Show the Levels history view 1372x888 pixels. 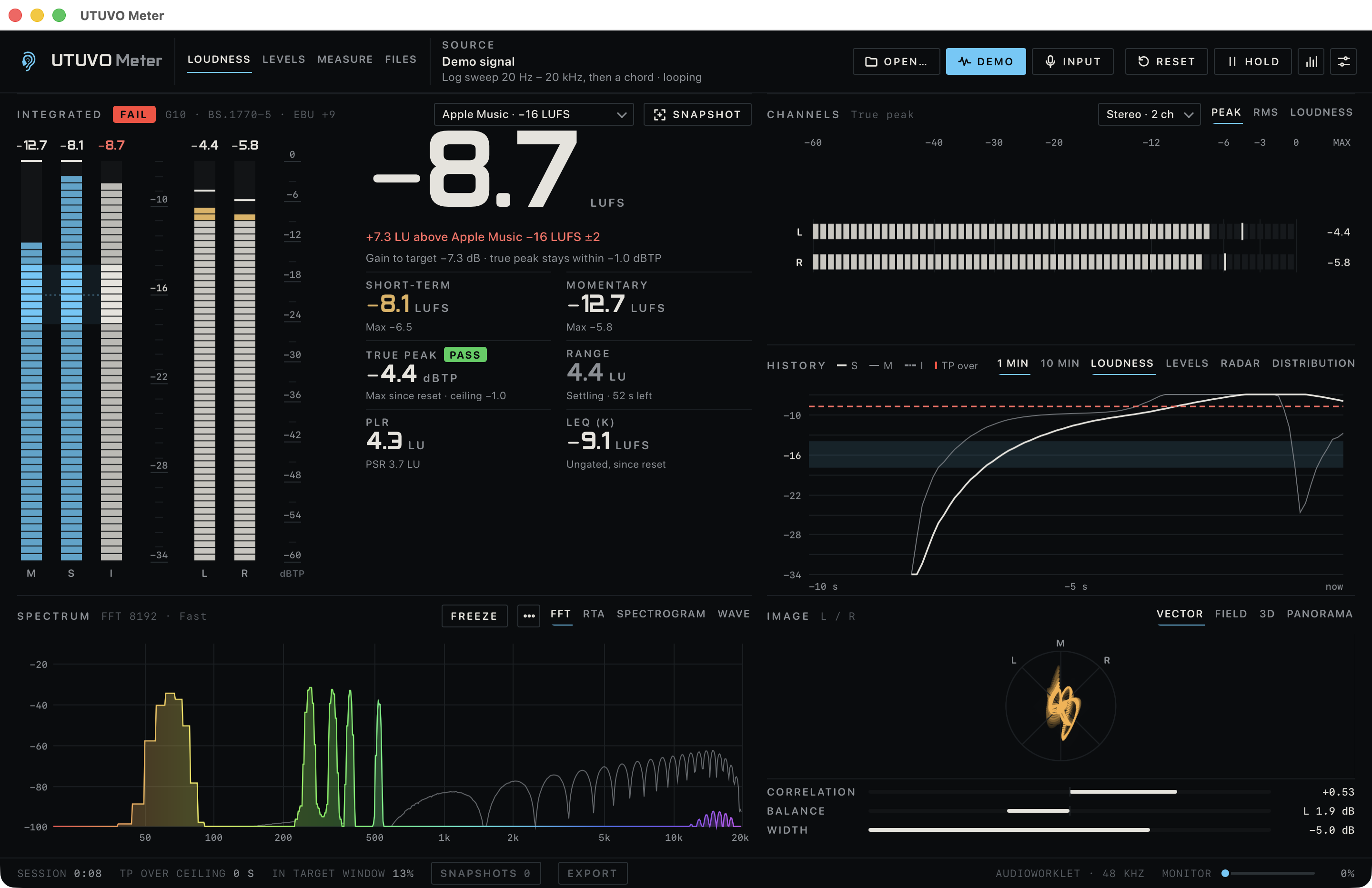tap(1187, 363)
